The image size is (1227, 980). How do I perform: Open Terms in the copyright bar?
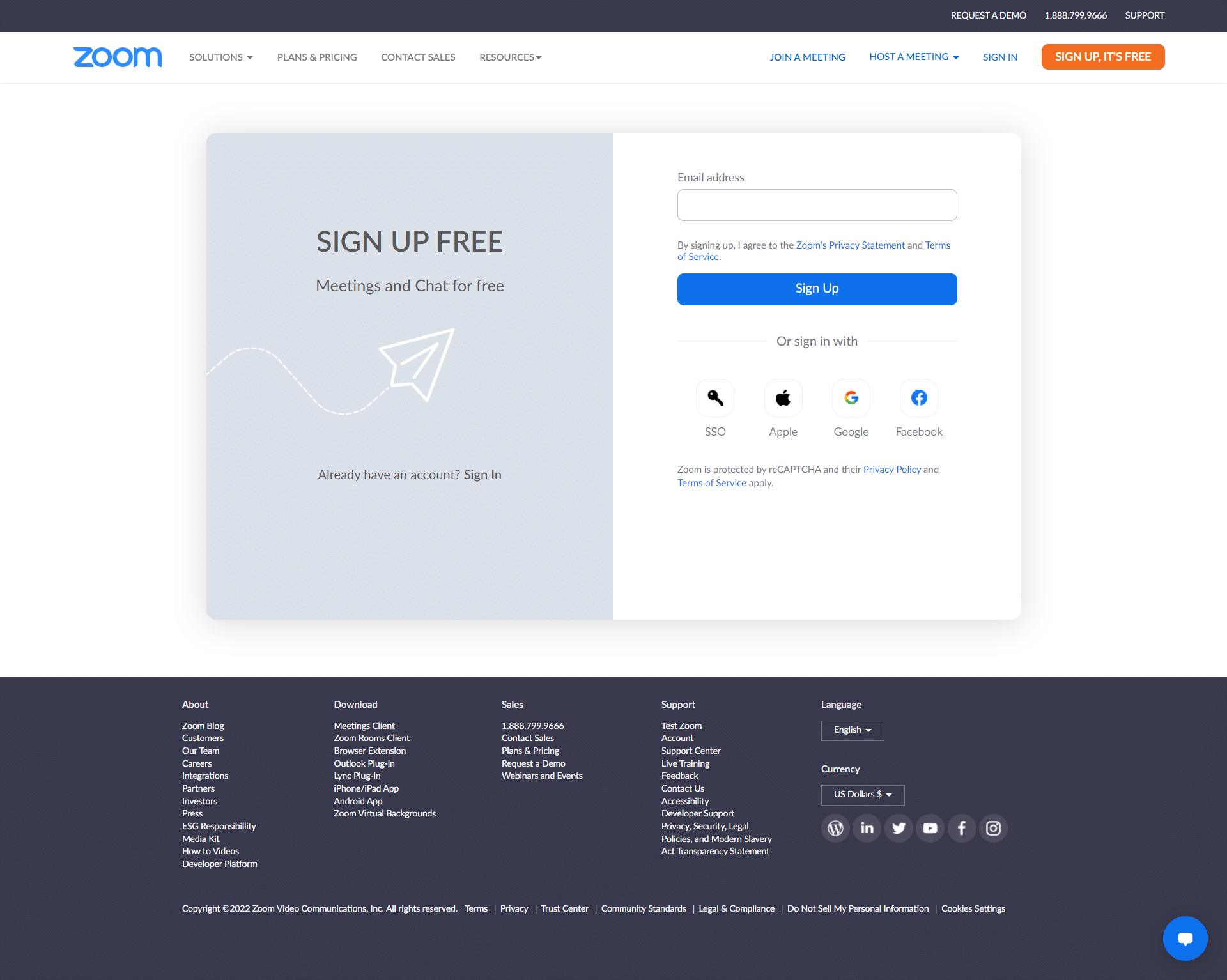475,908
